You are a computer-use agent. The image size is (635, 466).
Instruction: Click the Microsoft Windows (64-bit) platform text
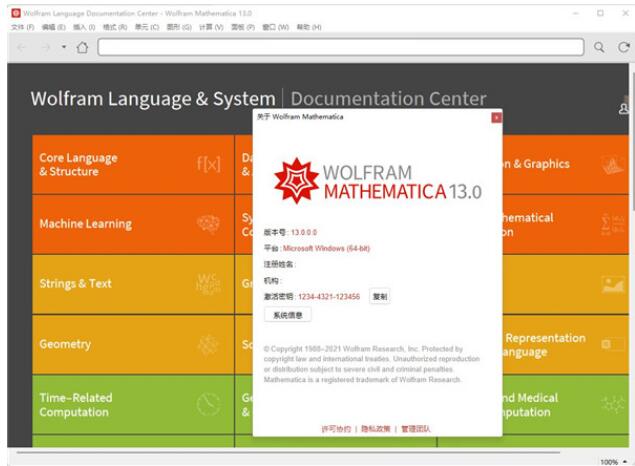pyautogui.click(x=326, y=249)
